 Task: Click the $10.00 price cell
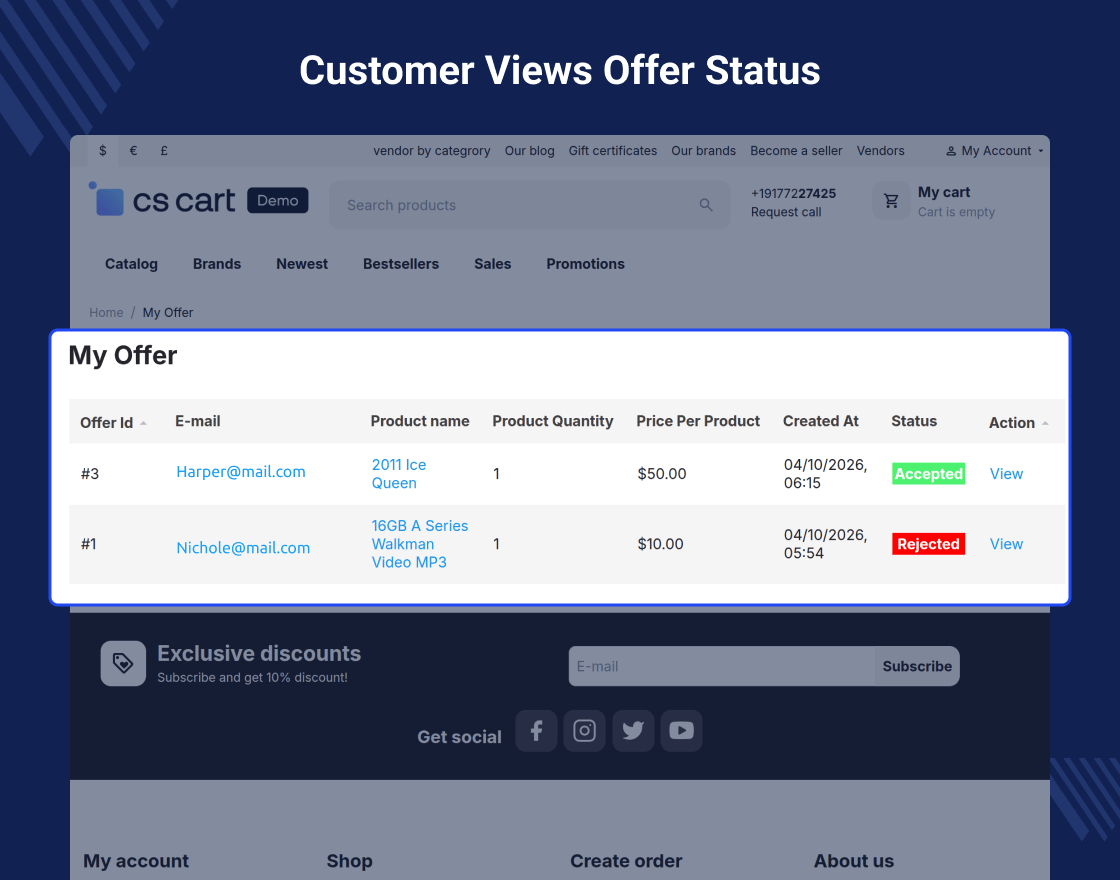click(661, 544)
